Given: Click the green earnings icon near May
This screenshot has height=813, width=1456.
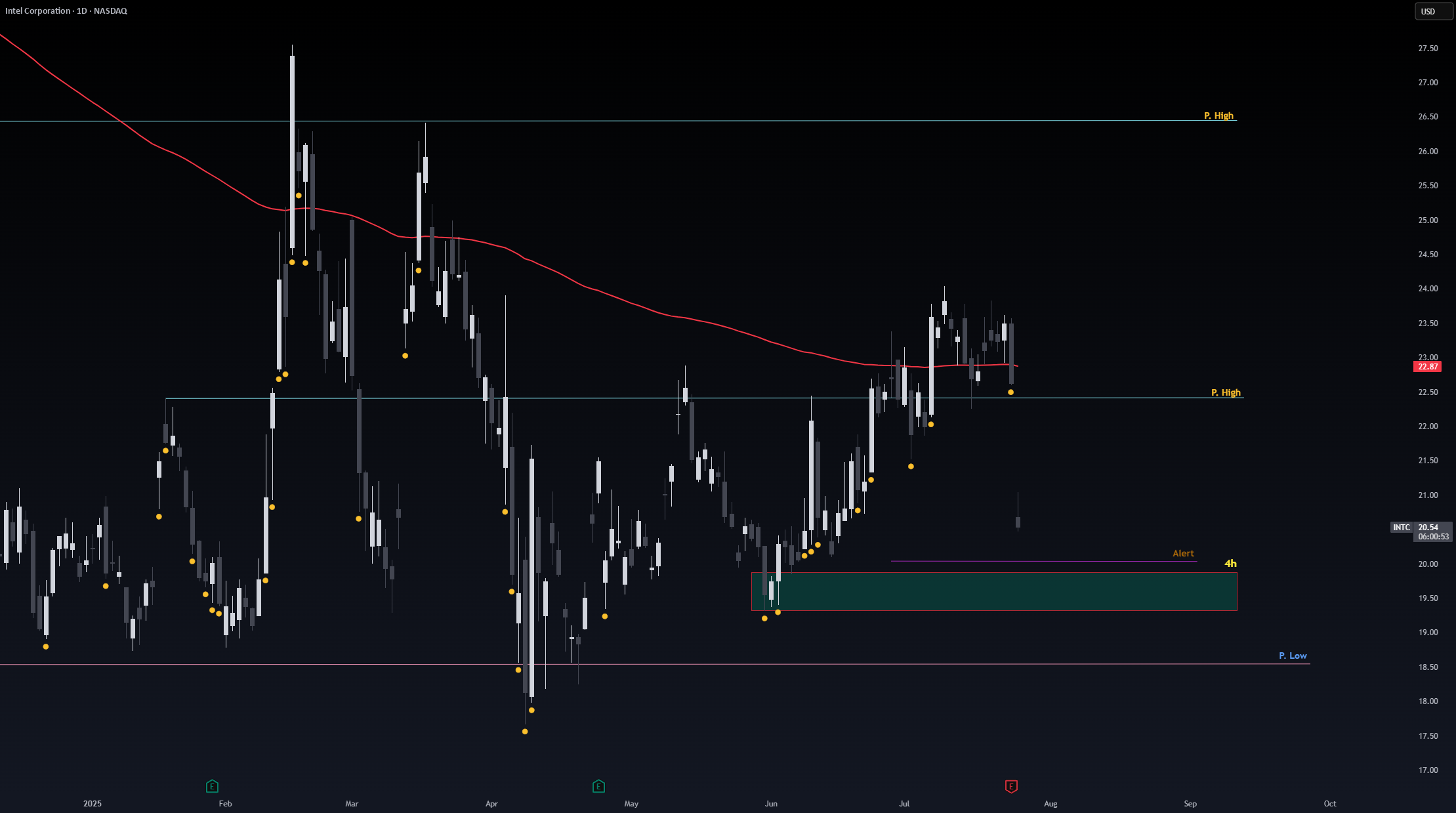Looking at the screenshot, I should point(598,786).
